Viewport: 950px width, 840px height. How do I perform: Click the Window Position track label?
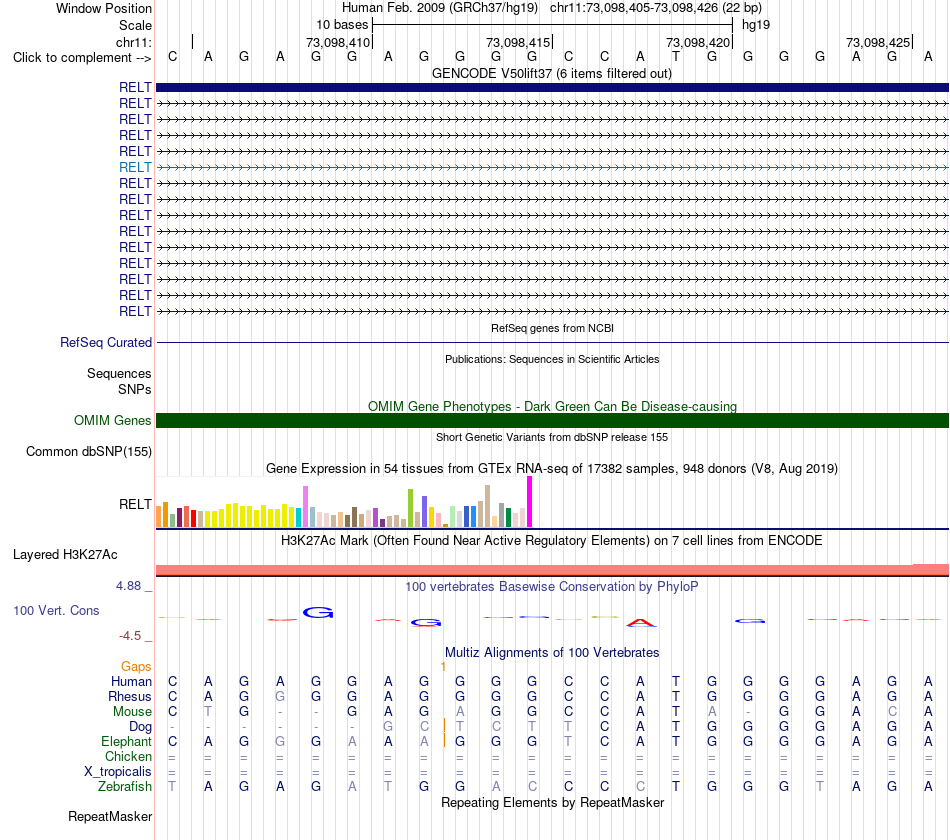point(104,8)
